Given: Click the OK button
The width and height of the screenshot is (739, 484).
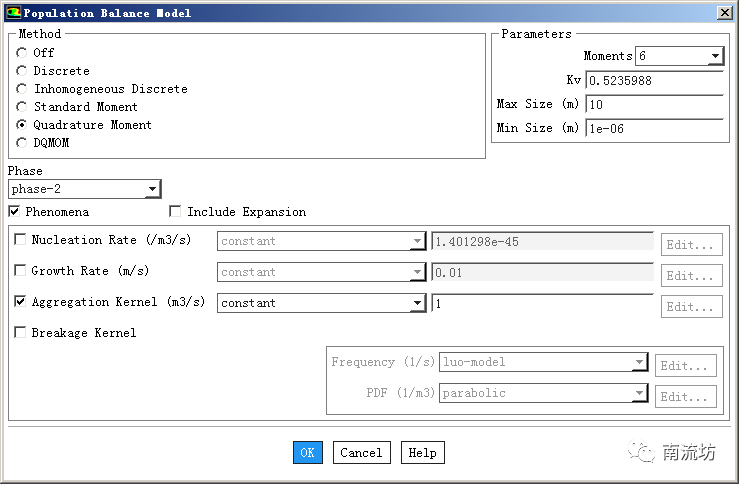Looking at the screenshot, I should [307, 453].
